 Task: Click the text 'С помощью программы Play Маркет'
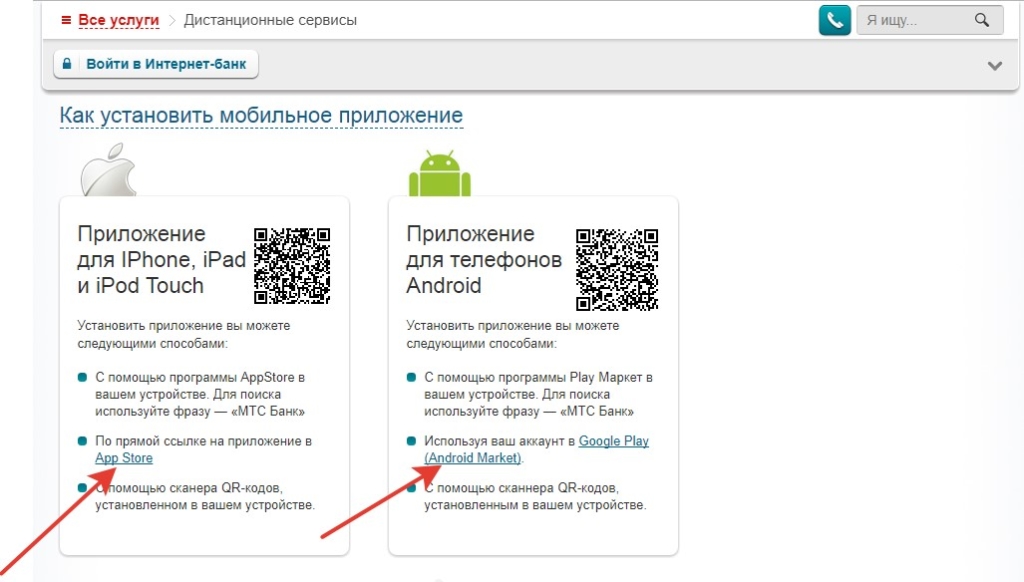(x=532, y=378)
